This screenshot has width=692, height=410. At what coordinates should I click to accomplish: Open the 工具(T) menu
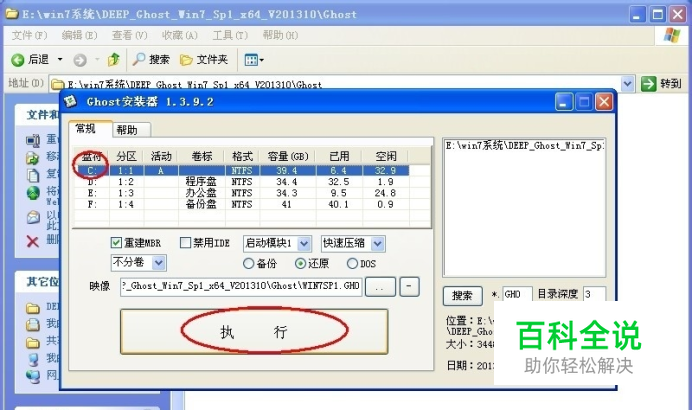[230, 35]
